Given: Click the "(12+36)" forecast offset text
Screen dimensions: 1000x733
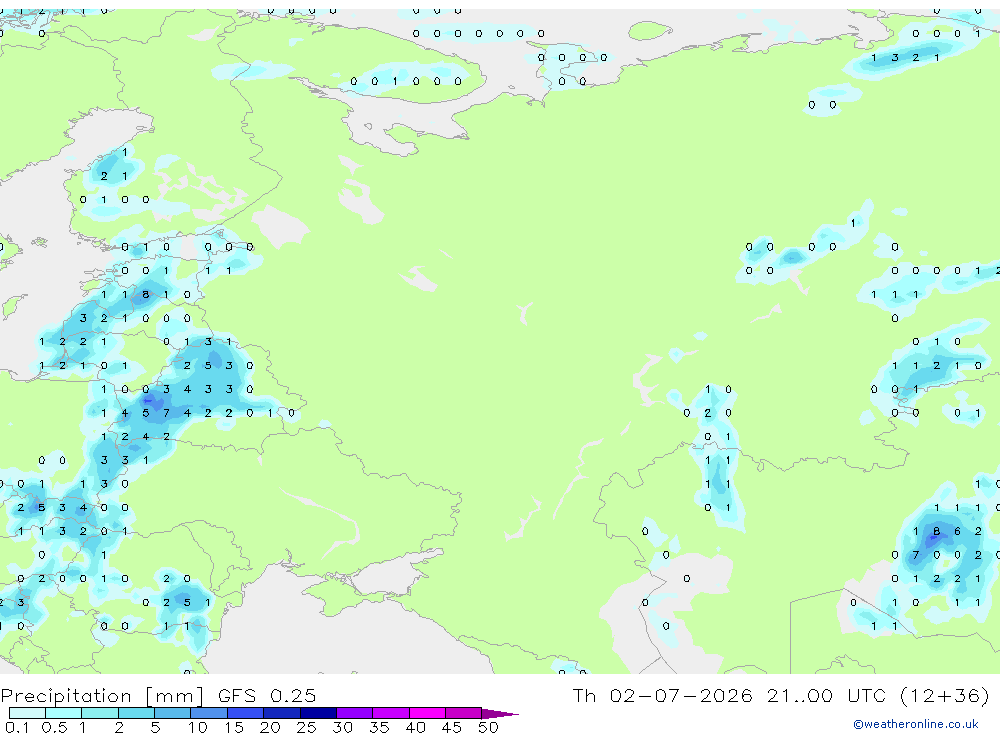Looking at the screenshot, I should pos(946,696).
